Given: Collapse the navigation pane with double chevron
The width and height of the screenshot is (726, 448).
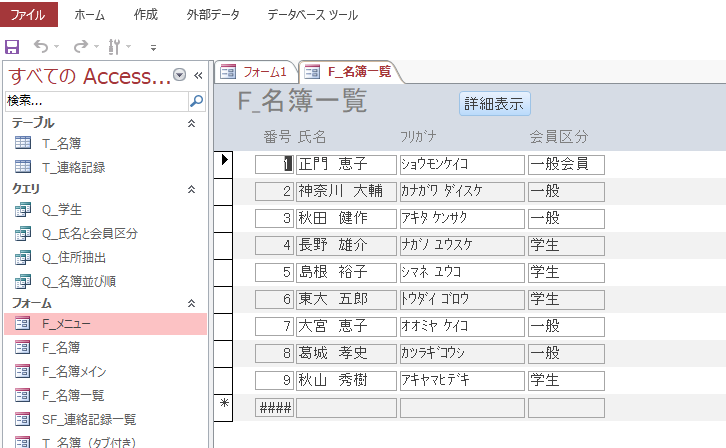Looking at the screenshot, I should (x=198, y=75).
